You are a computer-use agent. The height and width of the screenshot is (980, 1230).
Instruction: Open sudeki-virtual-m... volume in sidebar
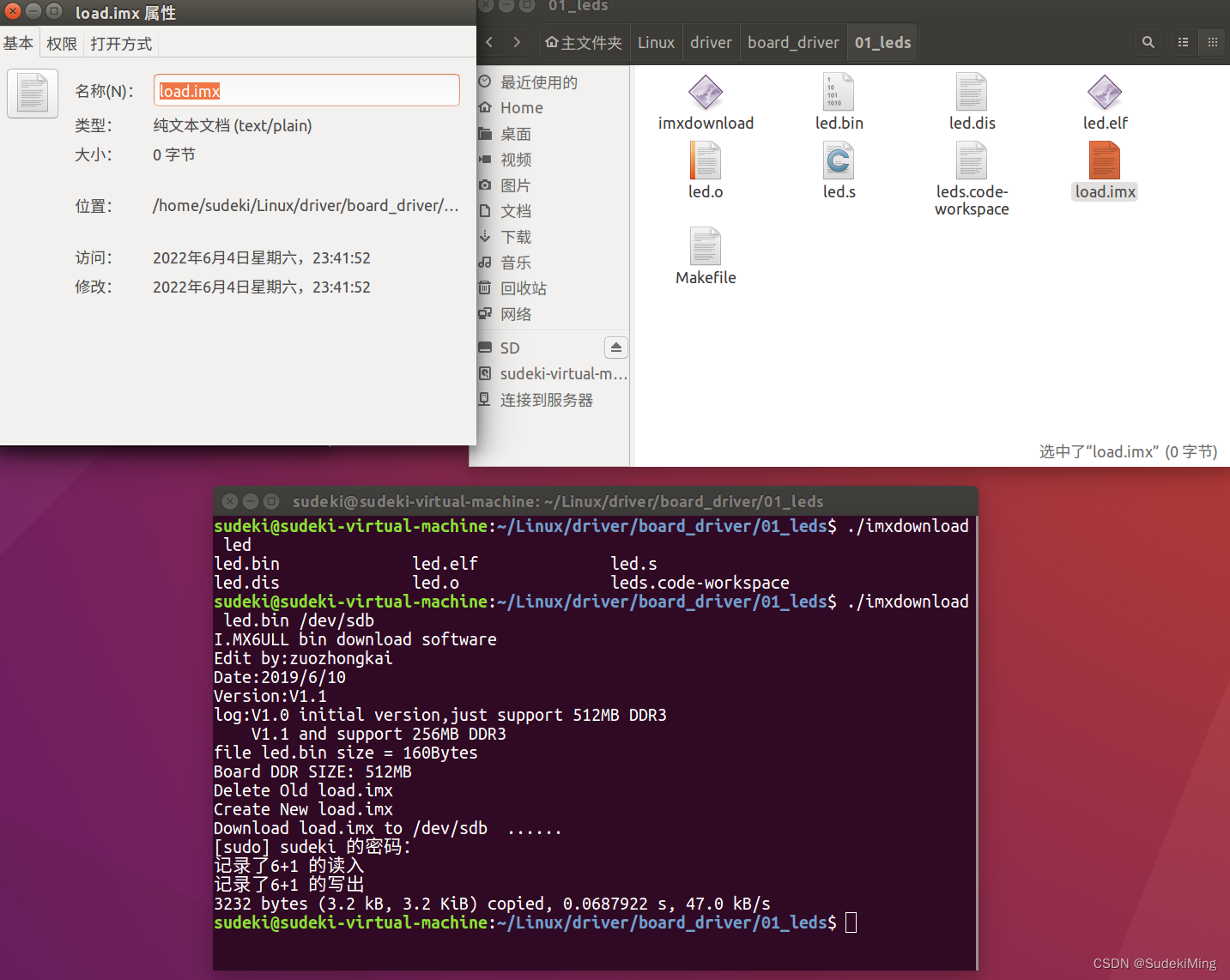[x=564, y=374]
